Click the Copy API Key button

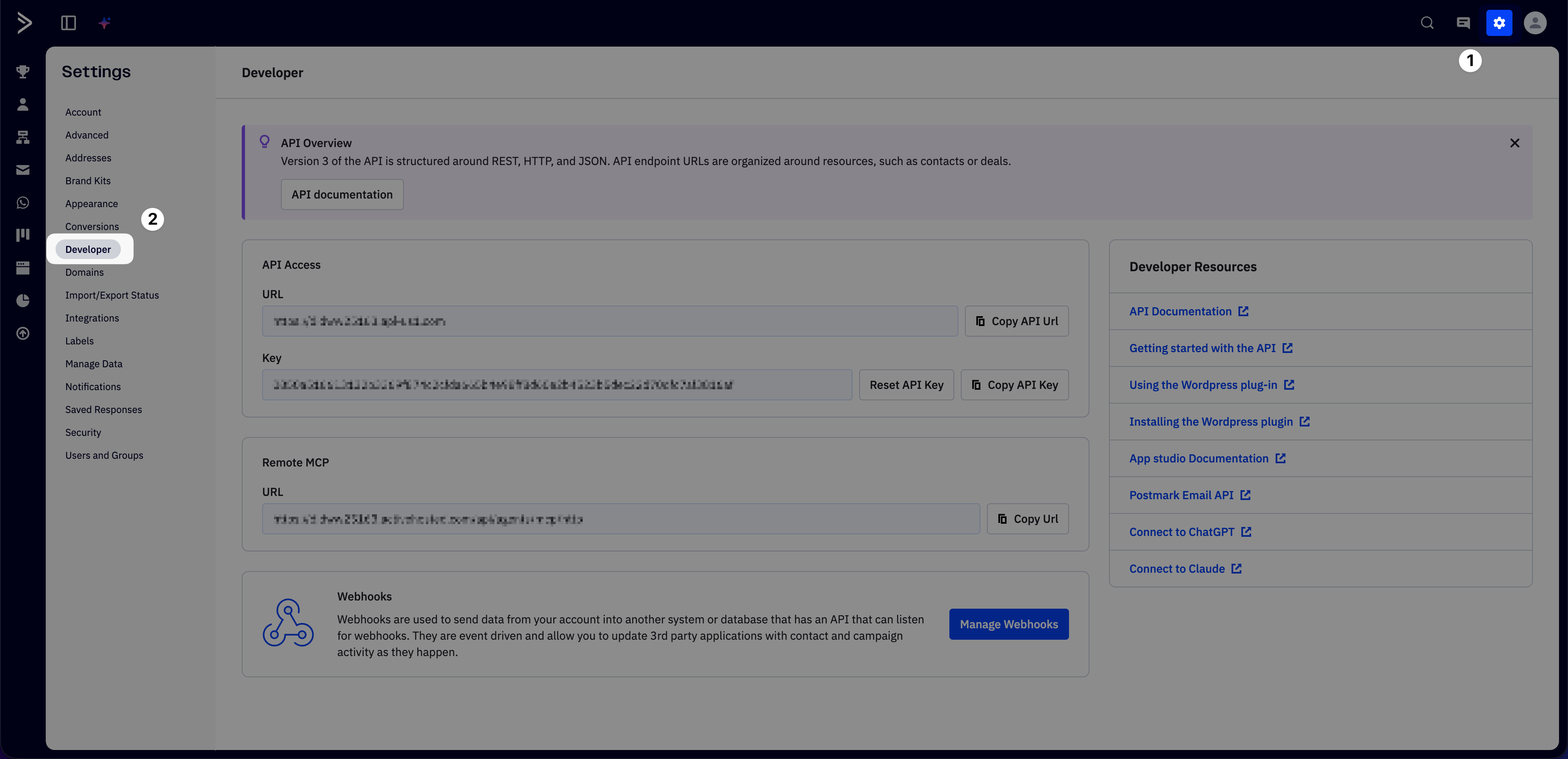tap(1014, 385)
